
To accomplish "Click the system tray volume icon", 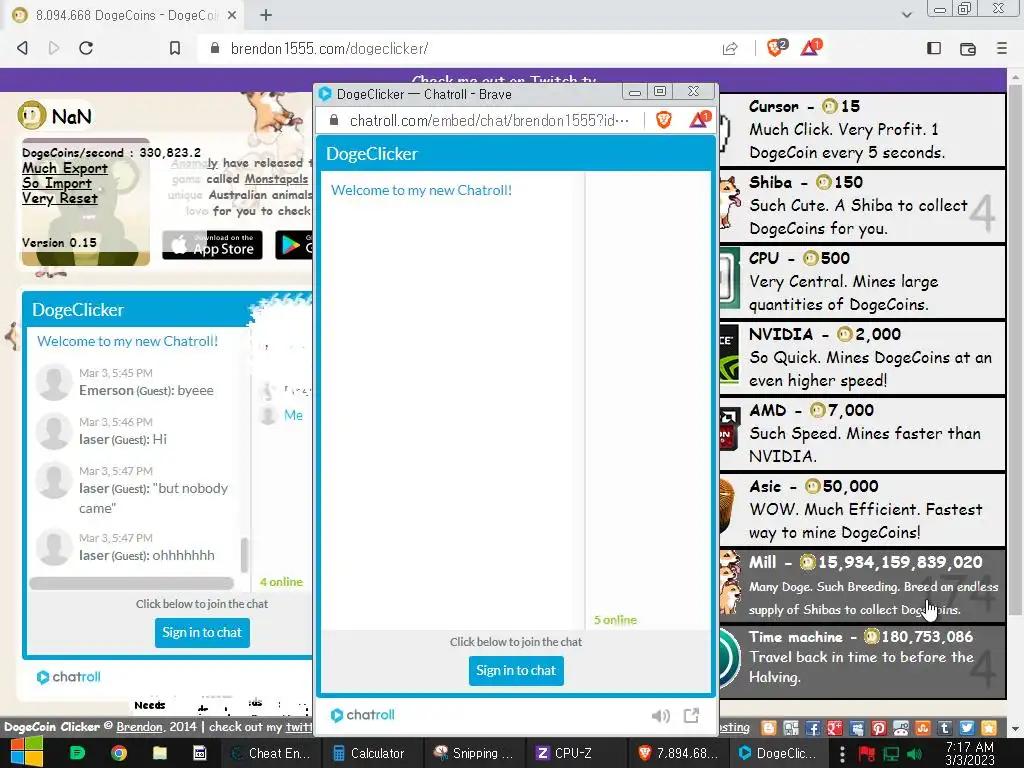I will (x=914, y=754).
